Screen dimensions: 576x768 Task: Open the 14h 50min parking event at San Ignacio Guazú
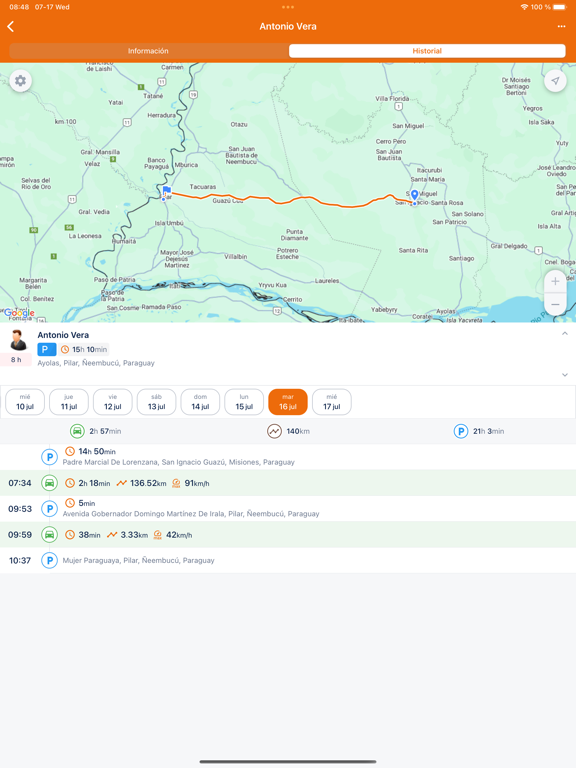tap(288, 457)
